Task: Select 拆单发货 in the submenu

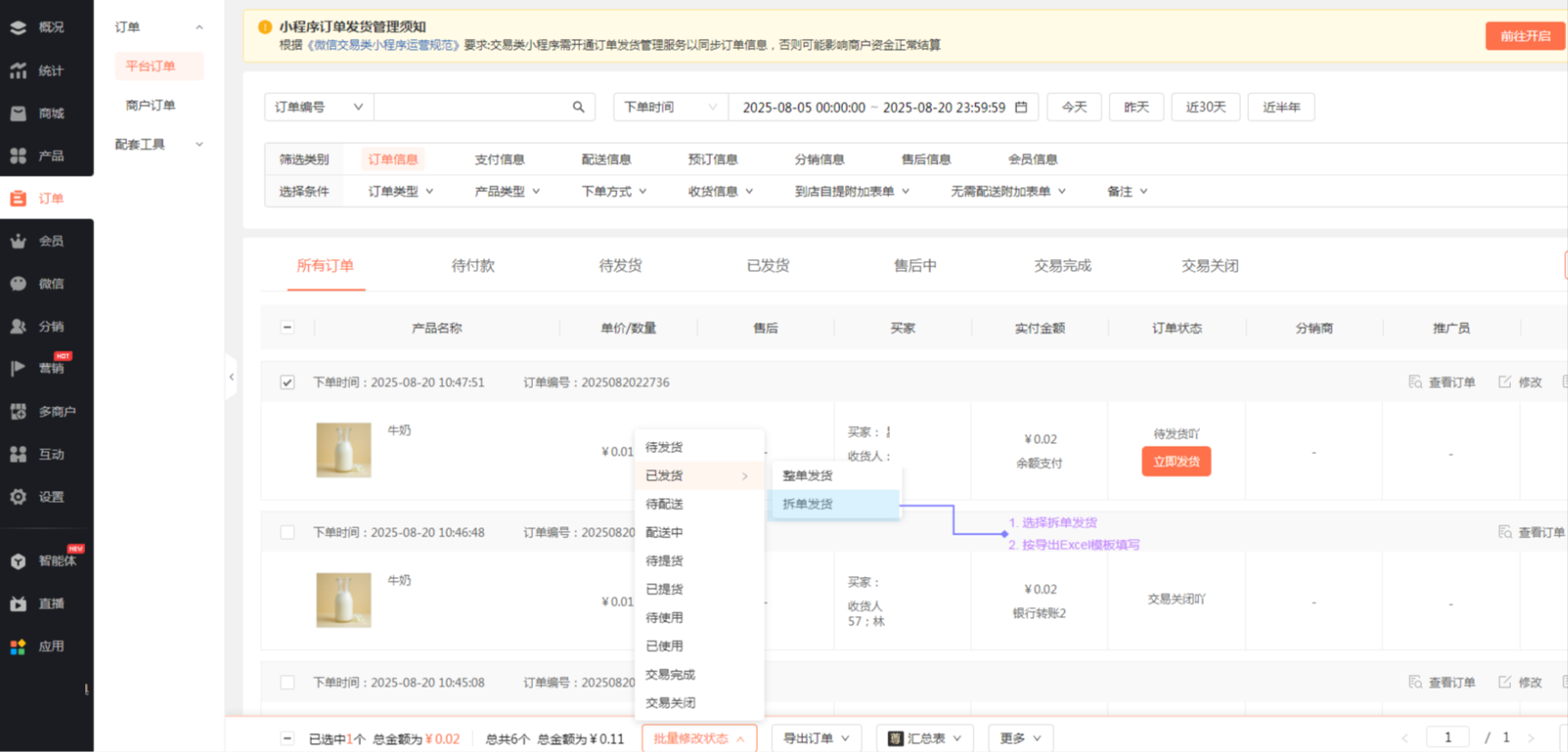Action: [x=836, y=504]
